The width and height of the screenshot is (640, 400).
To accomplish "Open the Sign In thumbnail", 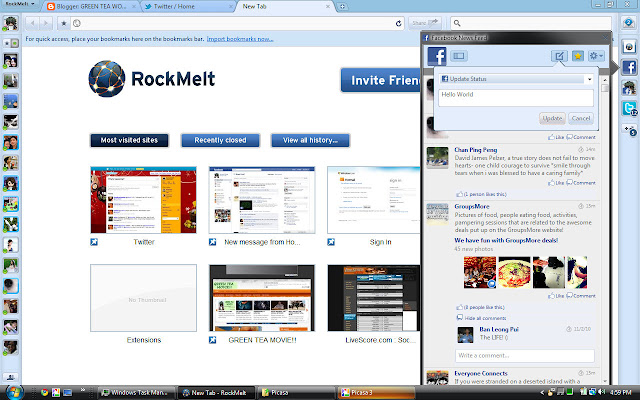I will (x=373, y=200).
